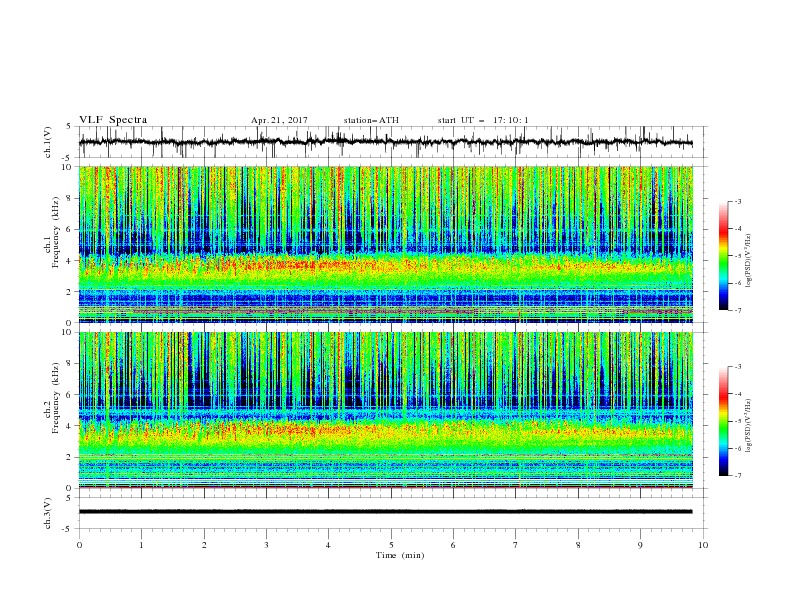This screenshot has width=792, height=612.
Task: Click the "ch.1(V)" waveform axis label
Action: point(48,142)
